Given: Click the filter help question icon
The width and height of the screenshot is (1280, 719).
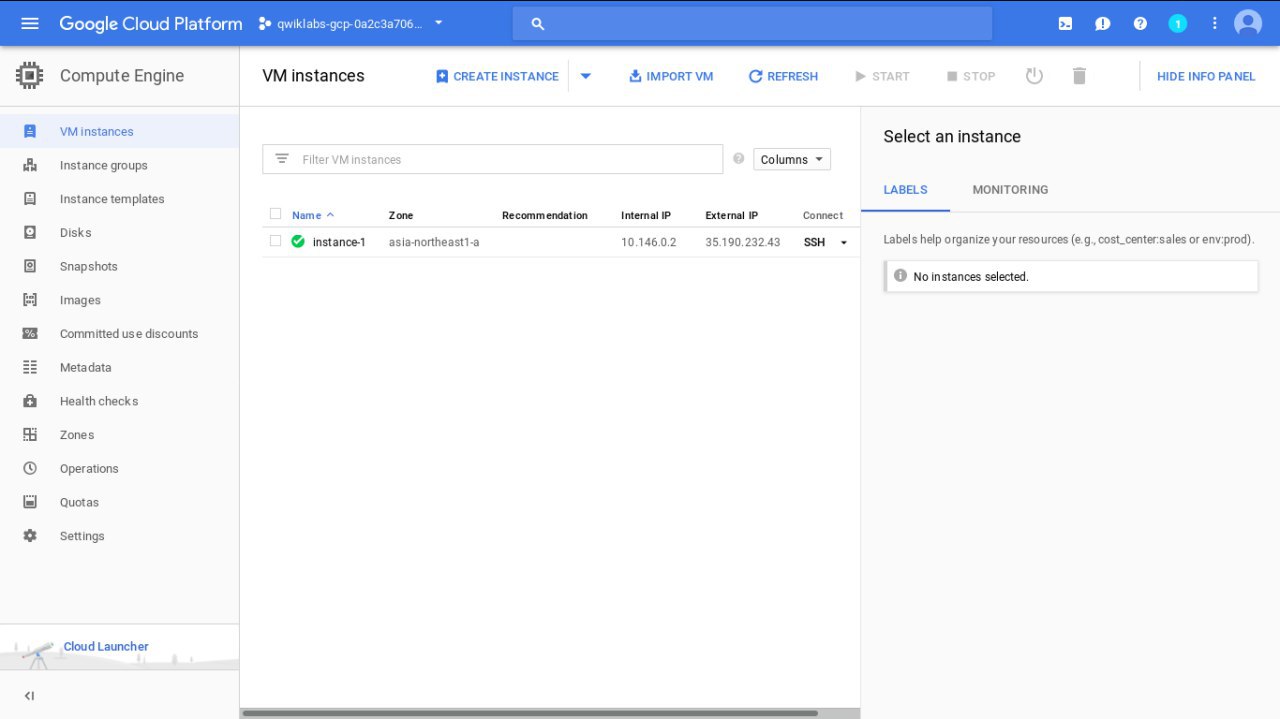Looking at the screenshot, I should (739, 158).
